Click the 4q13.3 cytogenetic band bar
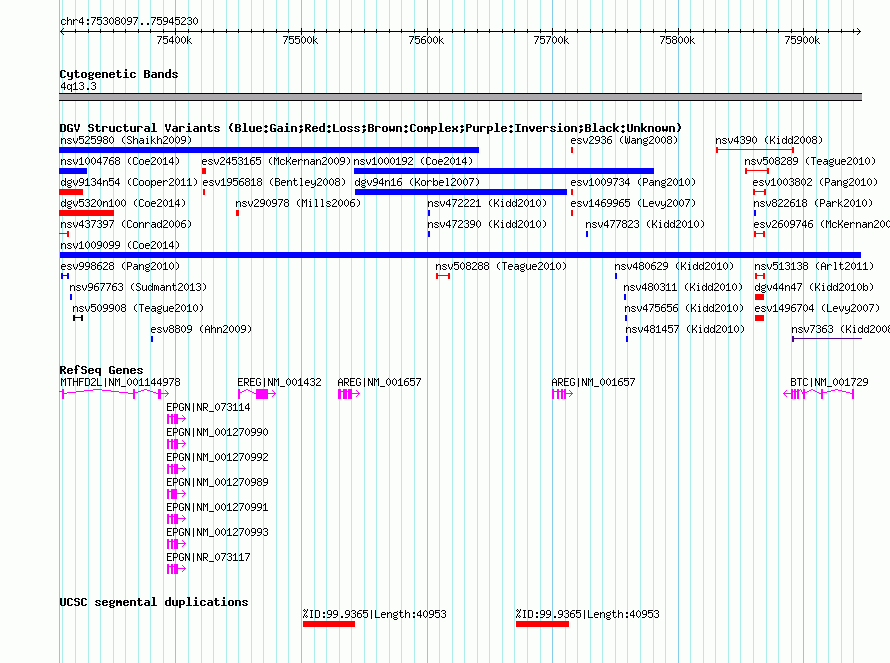This screenshot has height=663, width=890. click(x=460, y=97)
